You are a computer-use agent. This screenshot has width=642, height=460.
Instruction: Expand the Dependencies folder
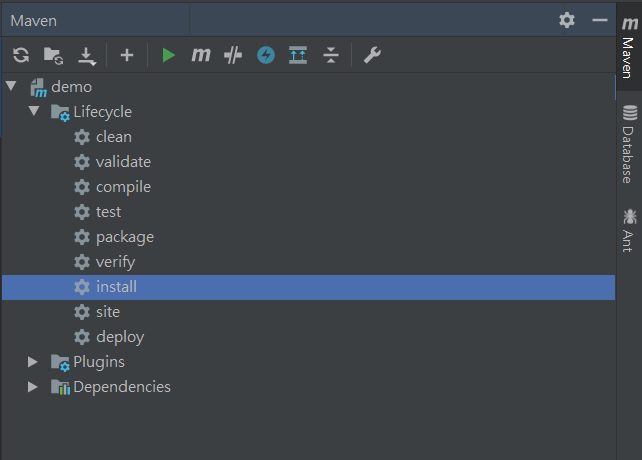coord(33,387)
